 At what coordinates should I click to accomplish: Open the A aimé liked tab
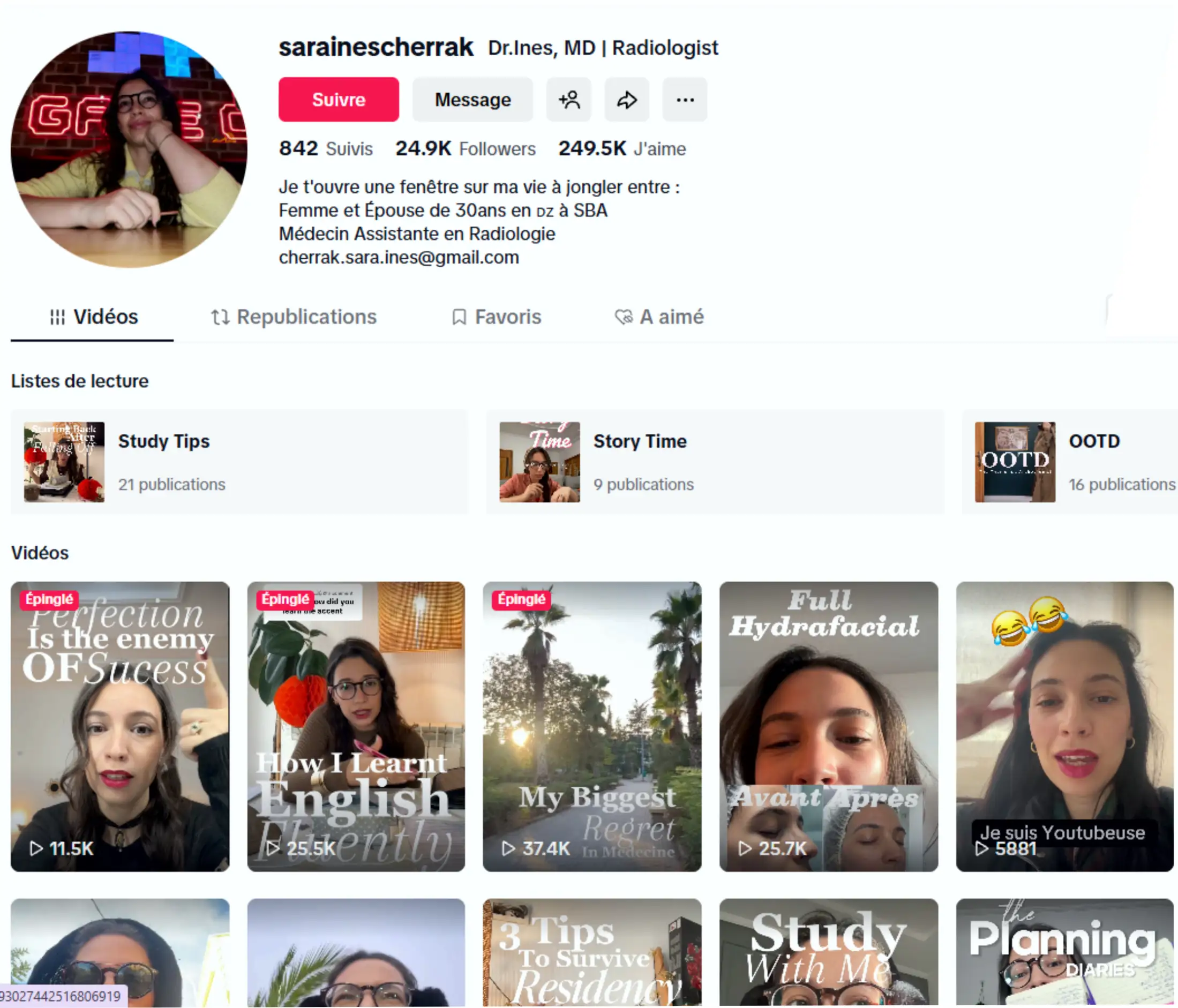[659, 317]
